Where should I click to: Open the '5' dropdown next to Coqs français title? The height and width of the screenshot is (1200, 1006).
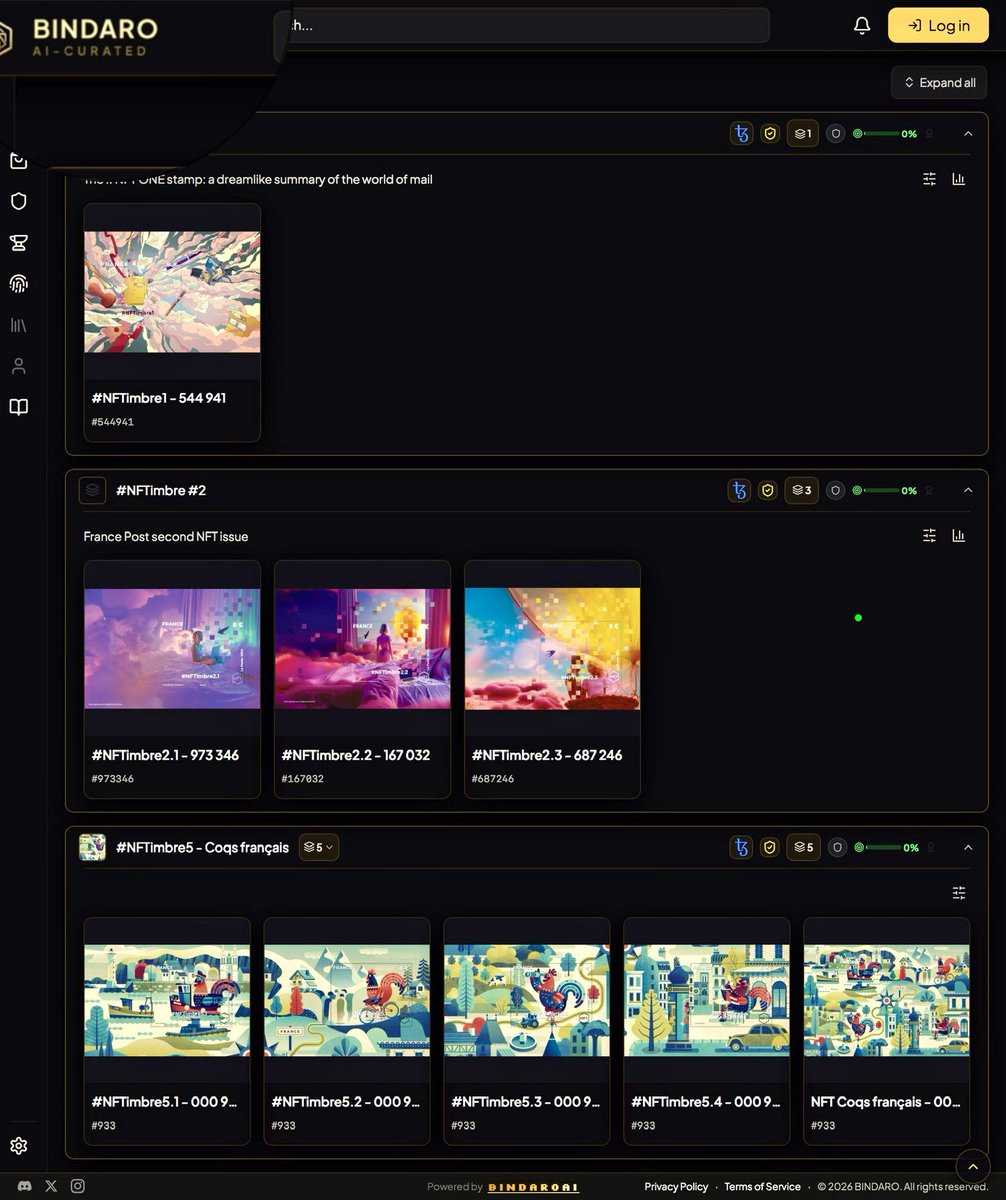pos(318,847)
